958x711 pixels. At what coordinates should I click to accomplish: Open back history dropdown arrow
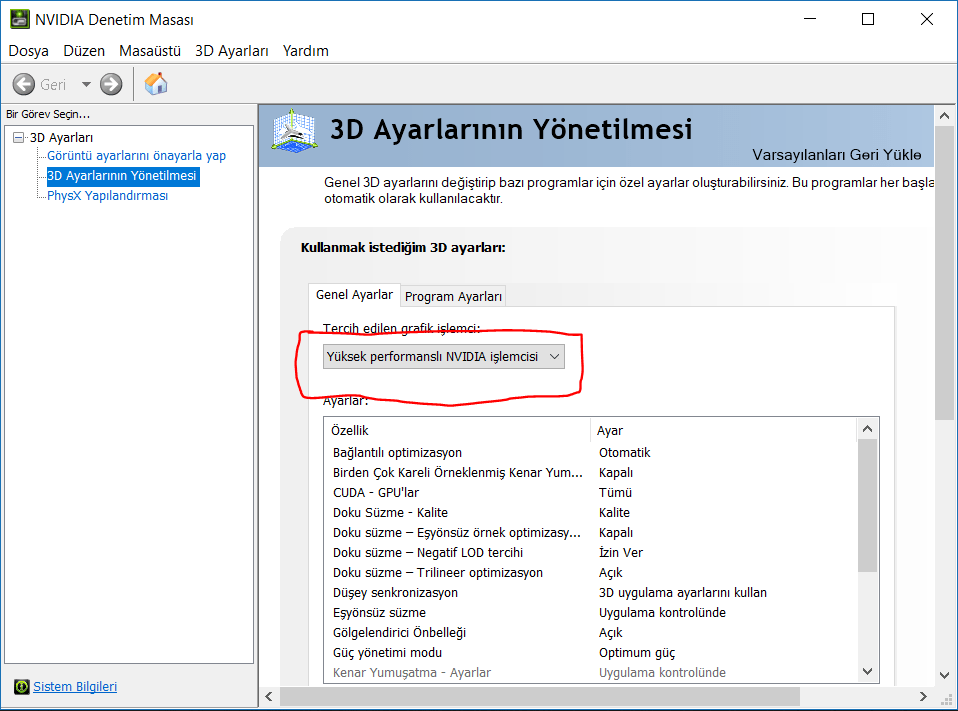coord(86,84)
